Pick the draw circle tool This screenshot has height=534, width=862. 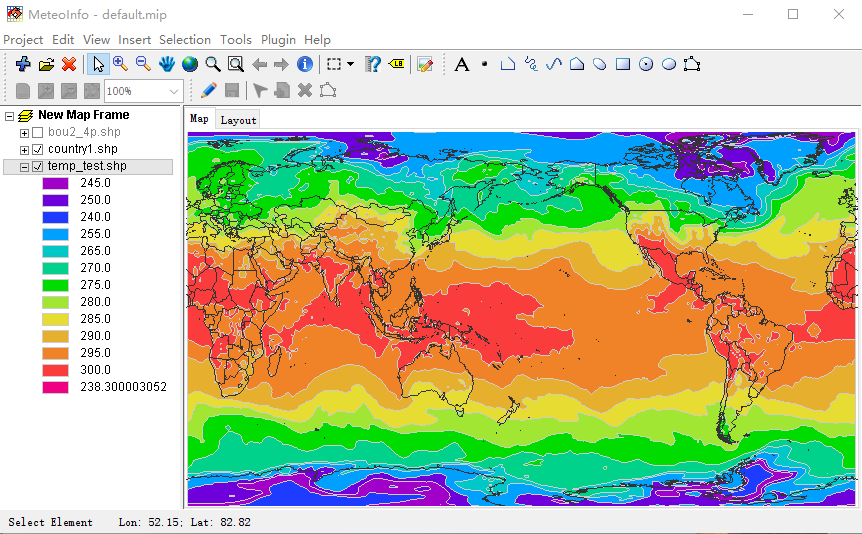coord(645,64)
